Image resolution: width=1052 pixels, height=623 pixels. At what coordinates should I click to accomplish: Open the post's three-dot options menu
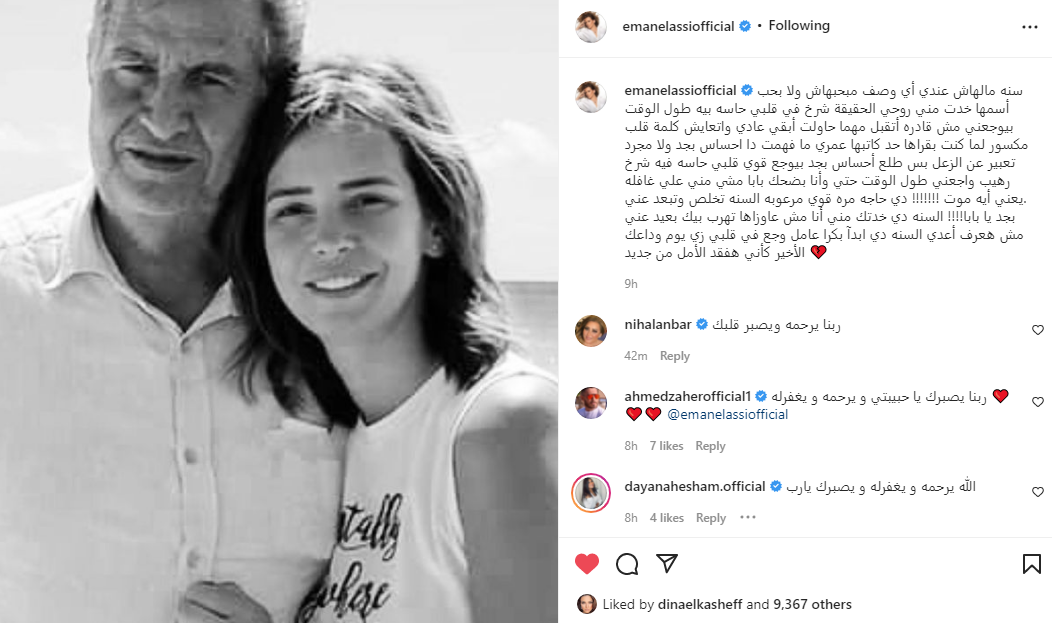point(1029,27)
